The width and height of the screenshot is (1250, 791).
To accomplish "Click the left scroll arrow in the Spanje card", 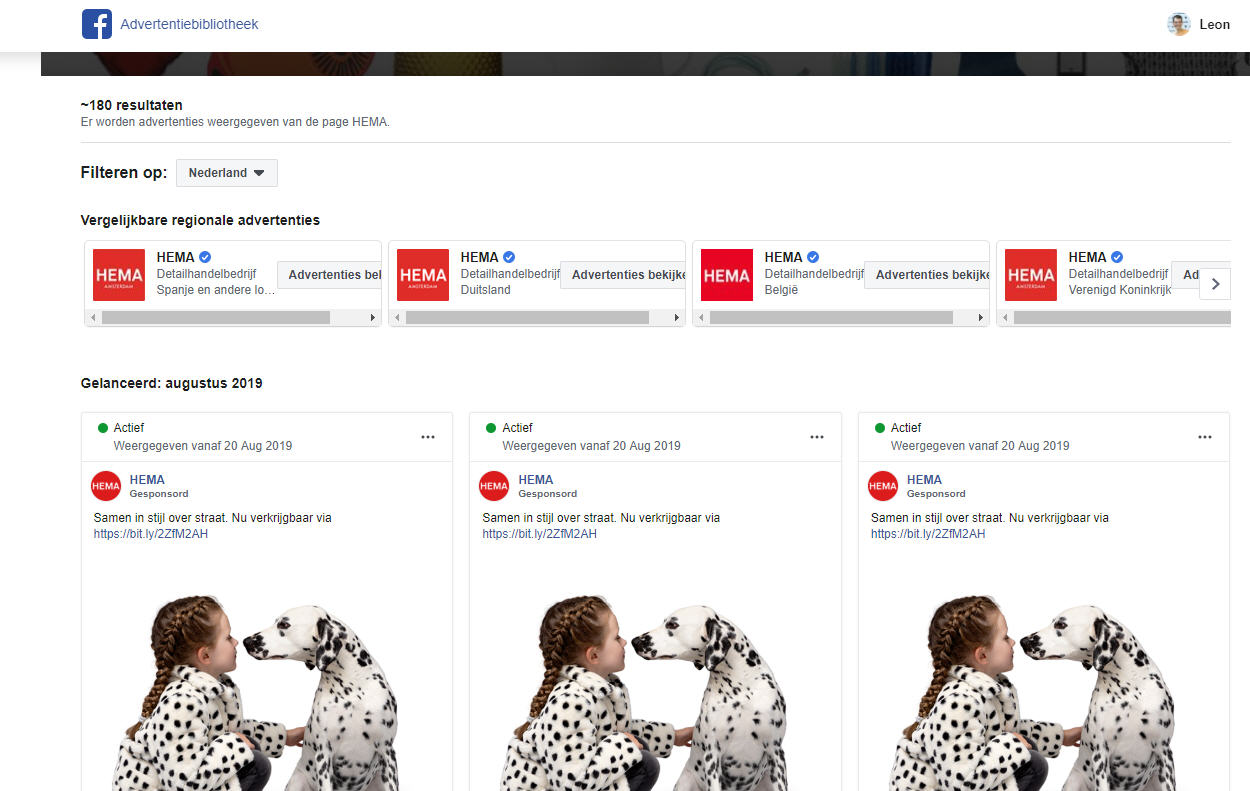I will point(93,317).
